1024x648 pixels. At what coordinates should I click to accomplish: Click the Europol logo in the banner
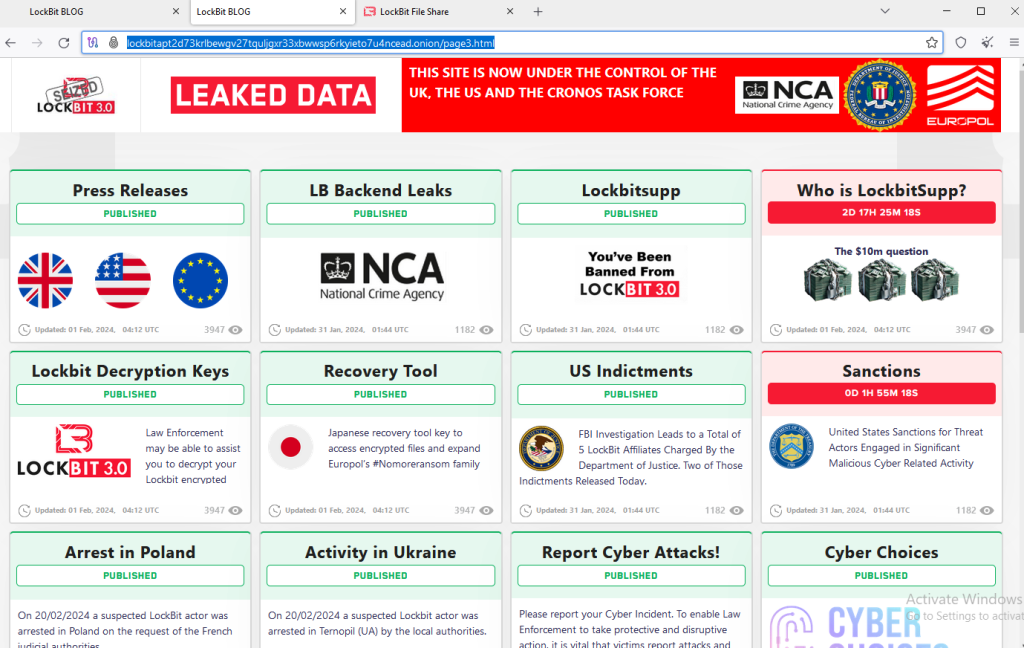(x=961, y=95)
